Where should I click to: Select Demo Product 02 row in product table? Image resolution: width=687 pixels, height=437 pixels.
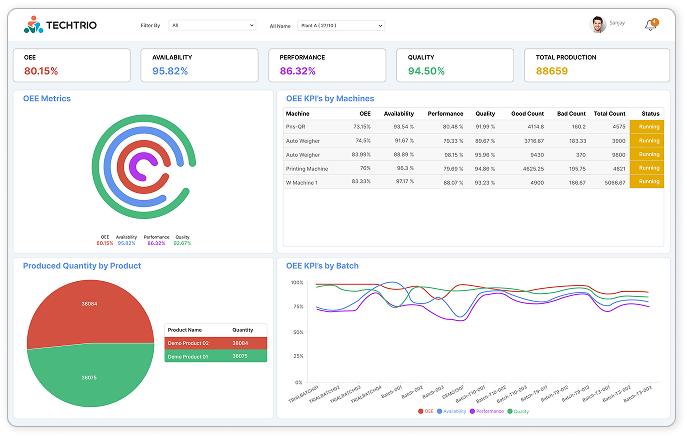point(215,342)
